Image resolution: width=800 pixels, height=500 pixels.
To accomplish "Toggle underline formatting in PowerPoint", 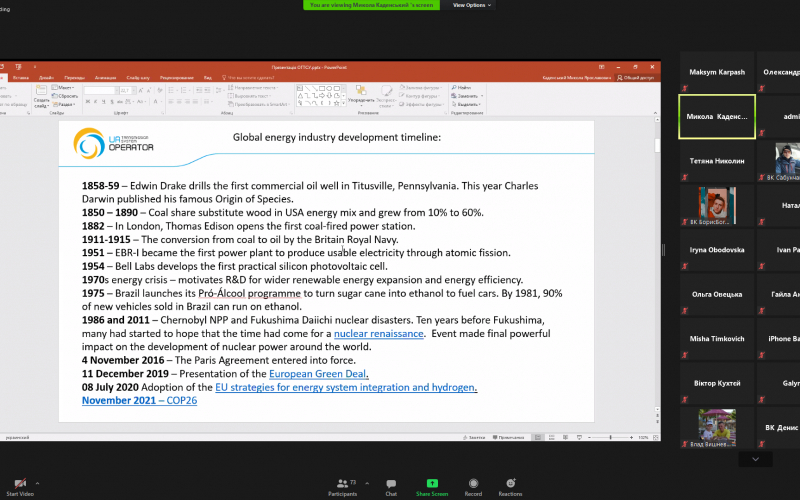I will (104, 102).
